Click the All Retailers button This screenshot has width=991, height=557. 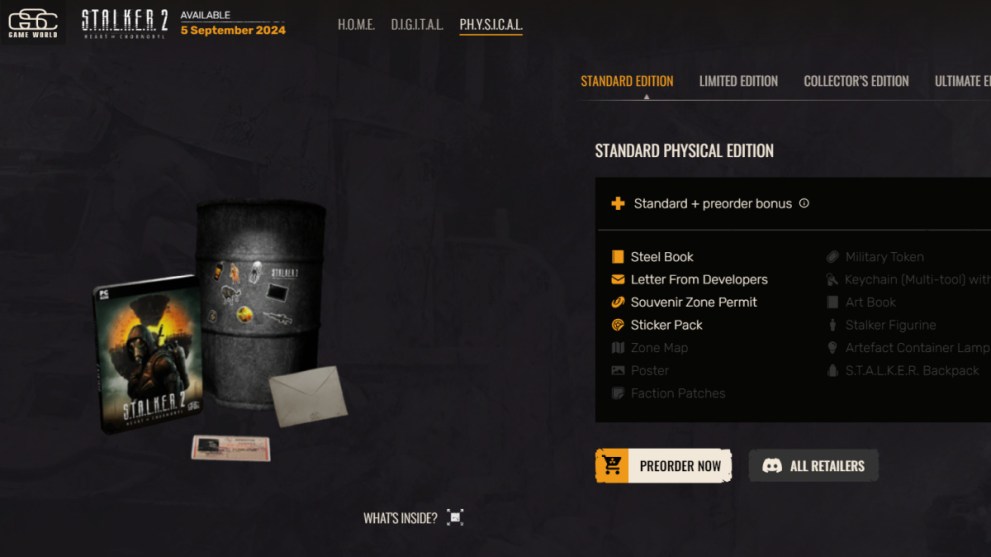813,466
